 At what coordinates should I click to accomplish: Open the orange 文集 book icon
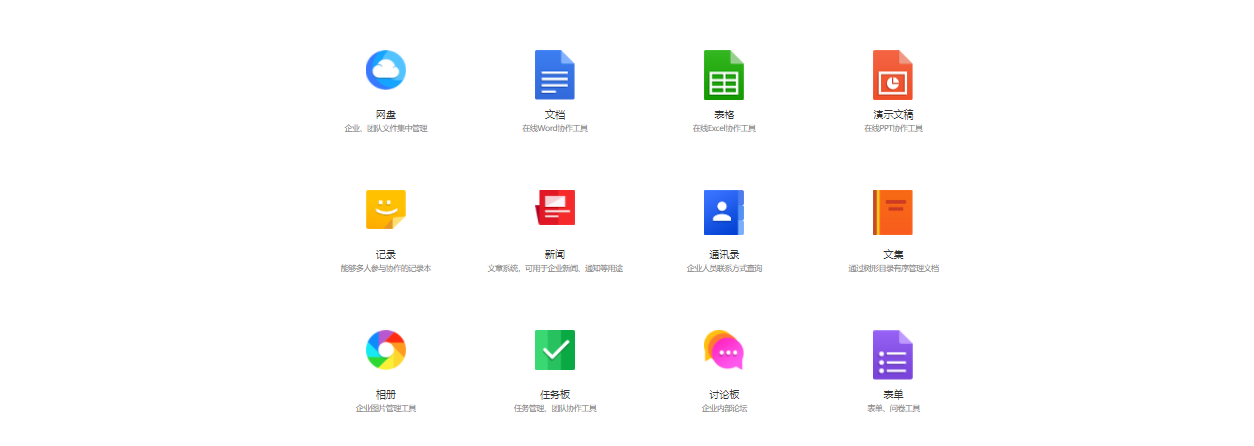pos(893,212)
